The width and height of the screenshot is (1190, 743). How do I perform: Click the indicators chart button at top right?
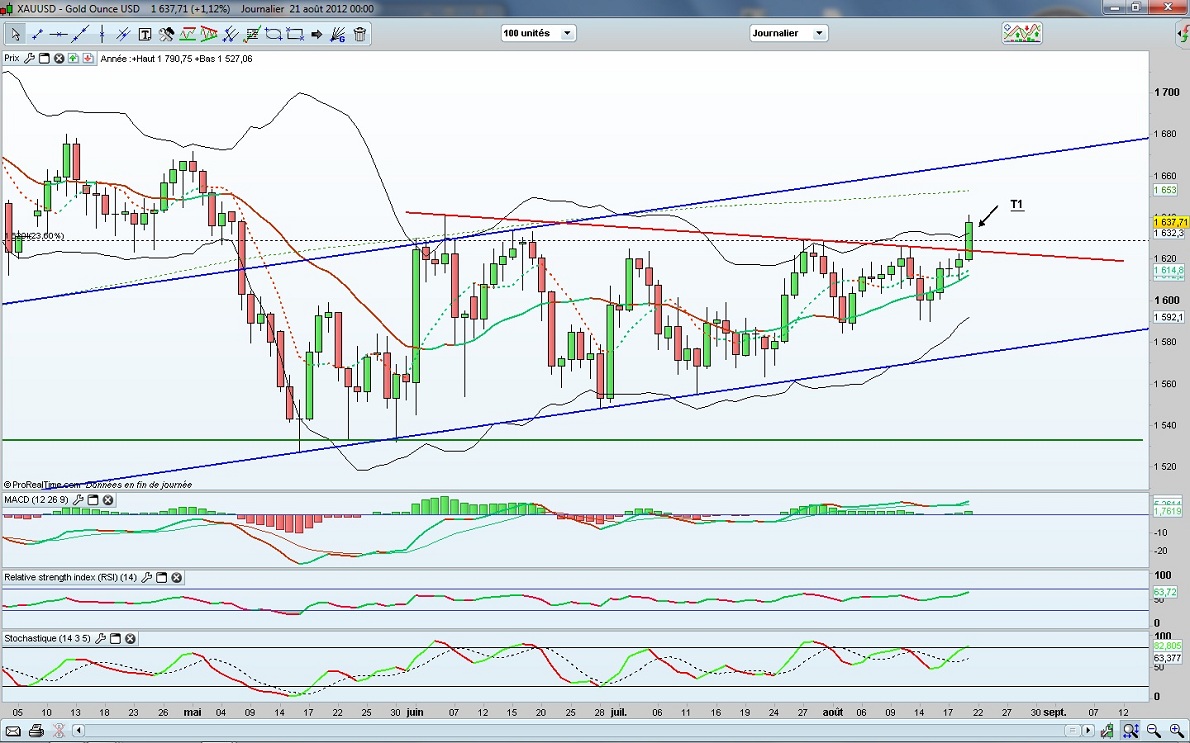coord(1022,33)
